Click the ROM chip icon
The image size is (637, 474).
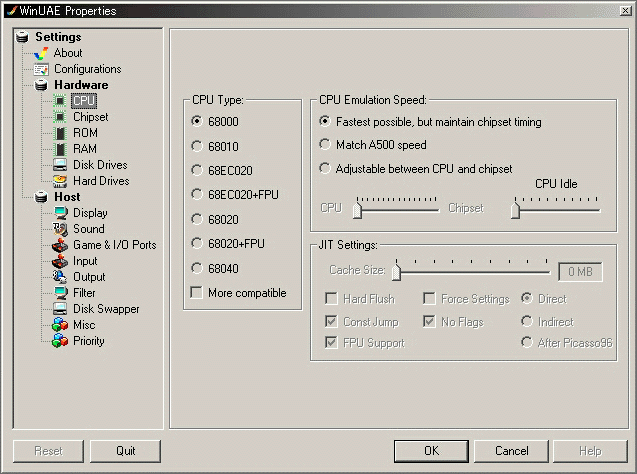[60, 133]
